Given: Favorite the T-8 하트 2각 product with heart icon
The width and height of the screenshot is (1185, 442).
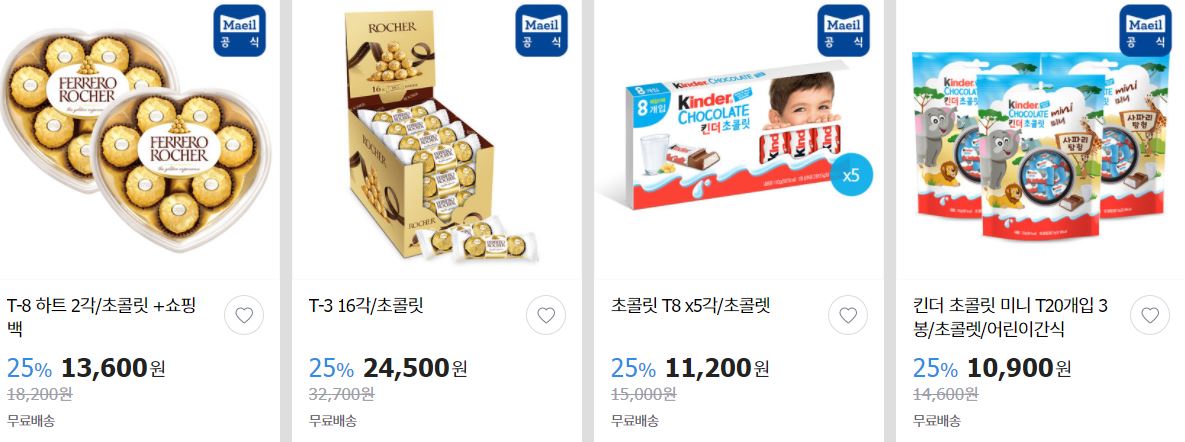Looking at the screenshot, I should pos(244,315).
